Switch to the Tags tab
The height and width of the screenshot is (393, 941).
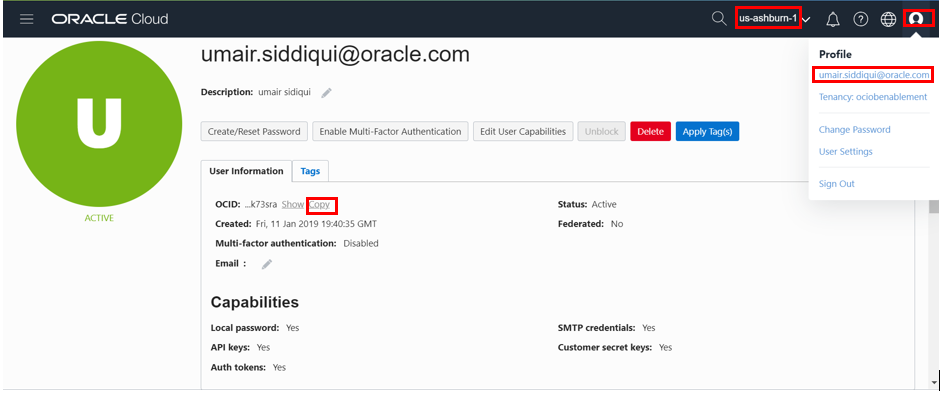[310, 171]
